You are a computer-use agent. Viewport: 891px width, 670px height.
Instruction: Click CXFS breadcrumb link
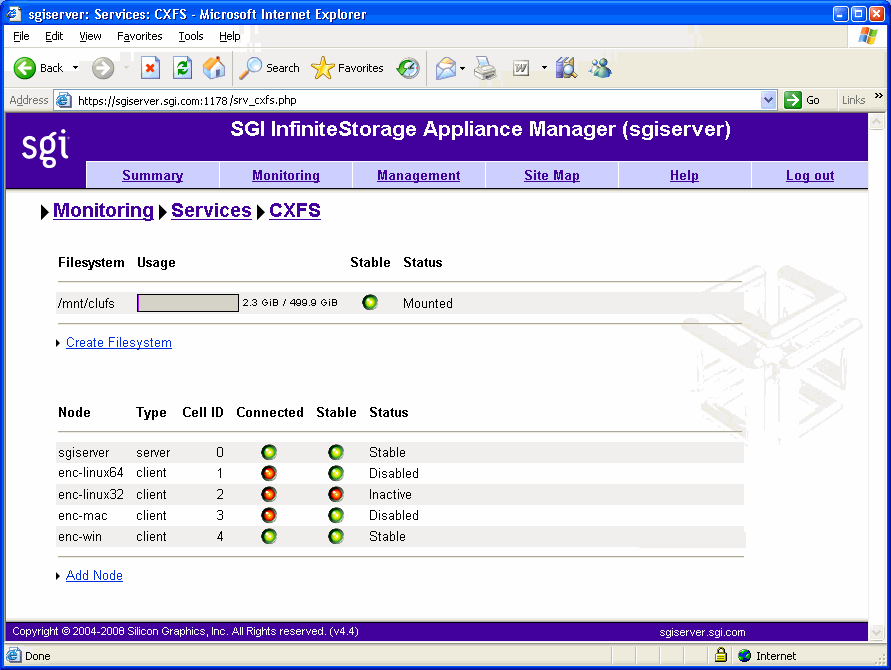(x=295, y=210)
